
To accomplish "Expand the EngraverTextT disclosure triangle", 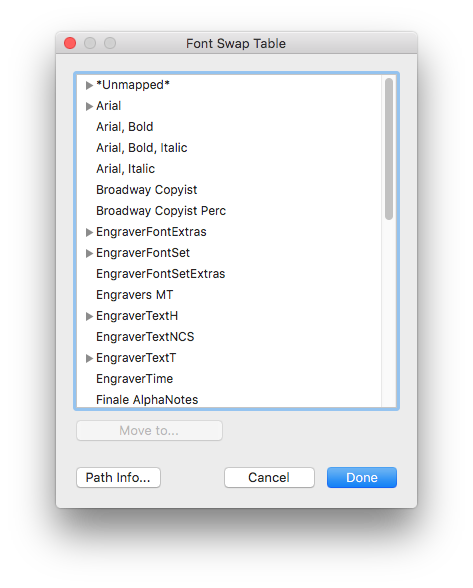I will click(89, 358).
